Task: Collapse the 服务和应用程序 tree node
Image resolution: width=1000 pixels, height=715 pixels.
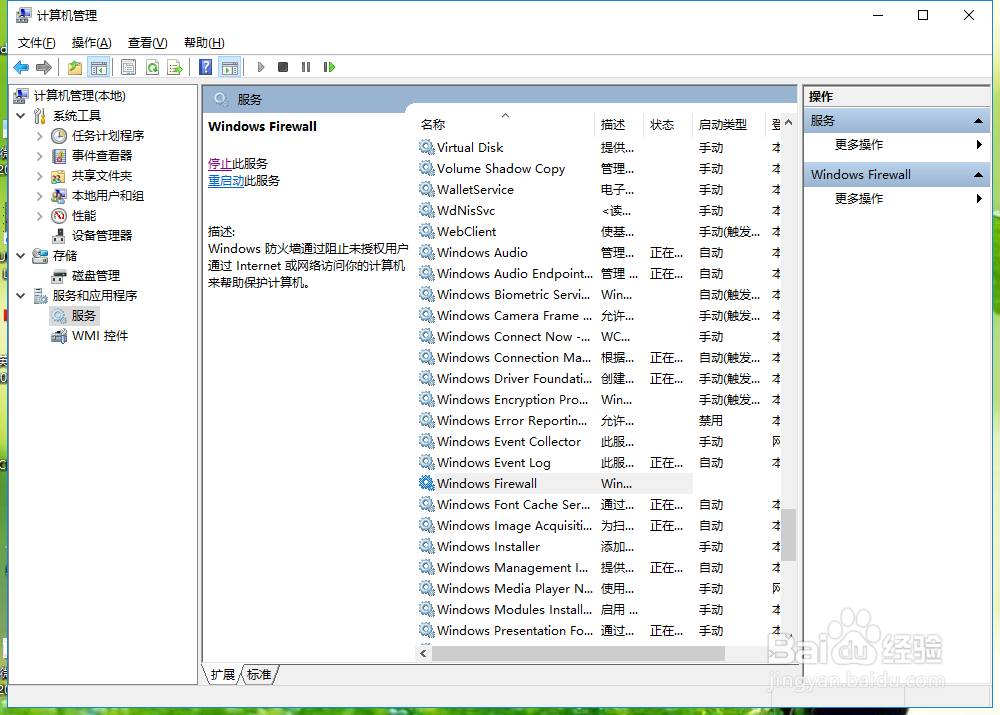Action: click(x=21, y=295)
